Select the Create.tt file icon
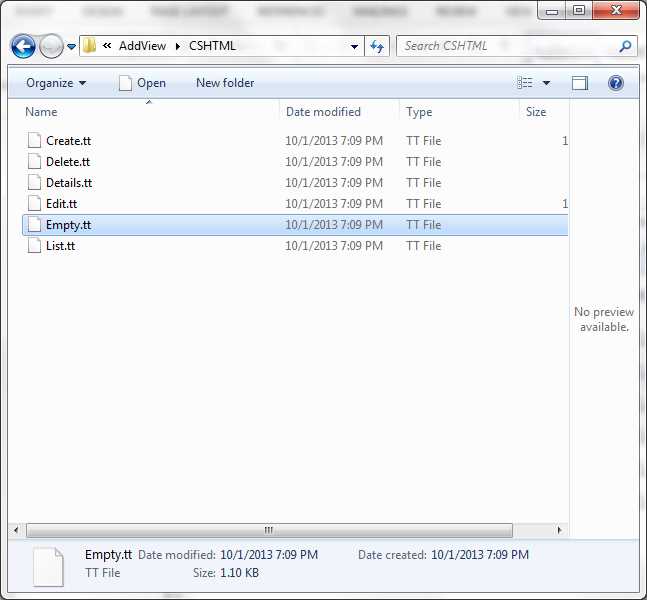Viewport: 647px width, 600px height. click(34, 140)
